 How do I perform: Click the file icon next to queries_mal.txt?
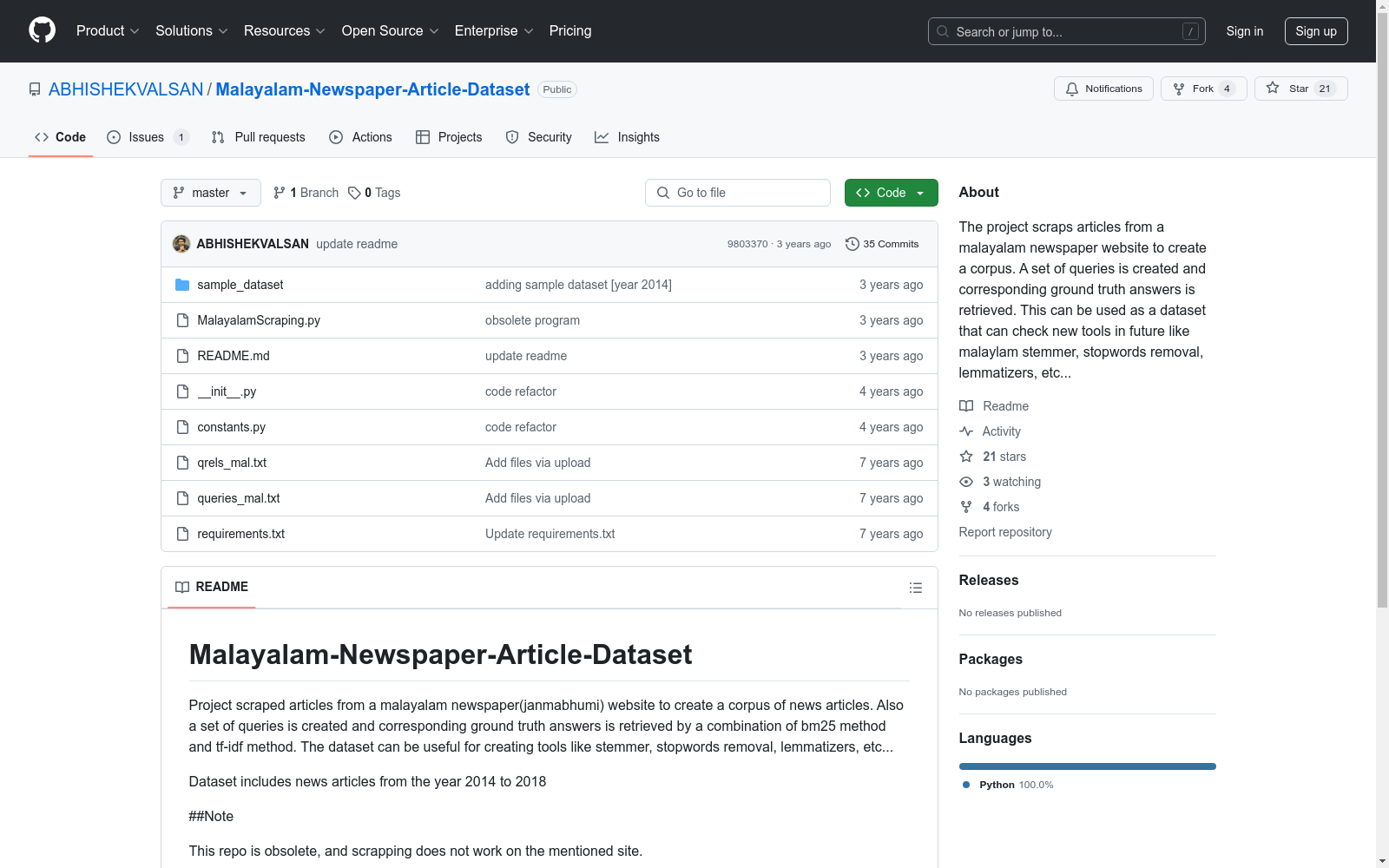[182, 498]
